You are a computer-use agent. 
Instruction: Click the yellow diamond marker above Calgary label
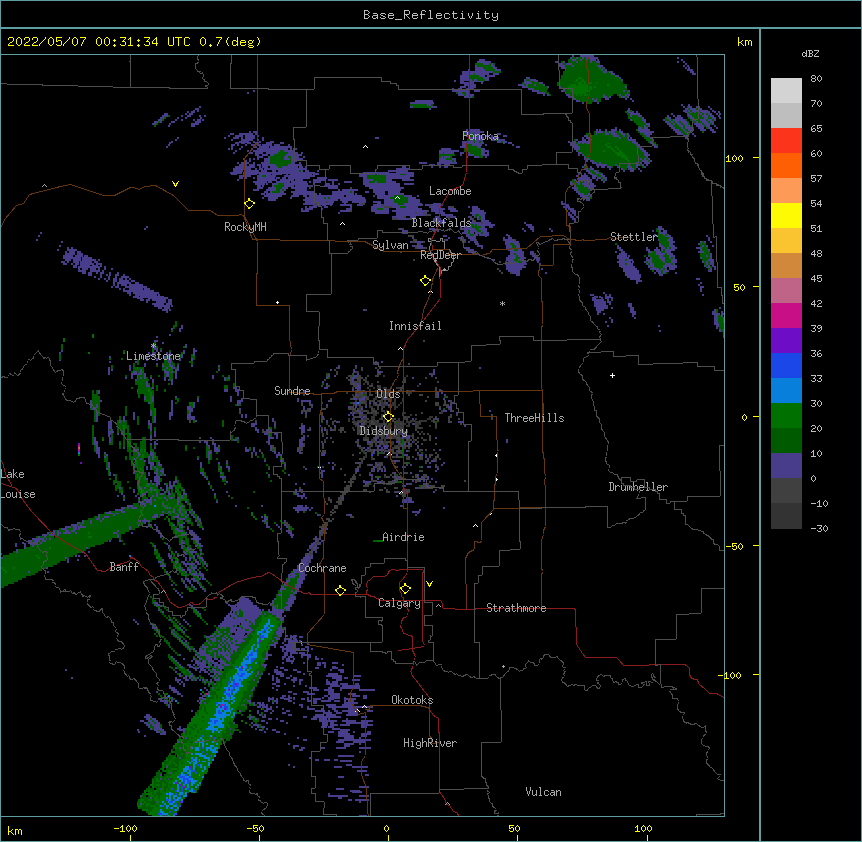point(405,589)
